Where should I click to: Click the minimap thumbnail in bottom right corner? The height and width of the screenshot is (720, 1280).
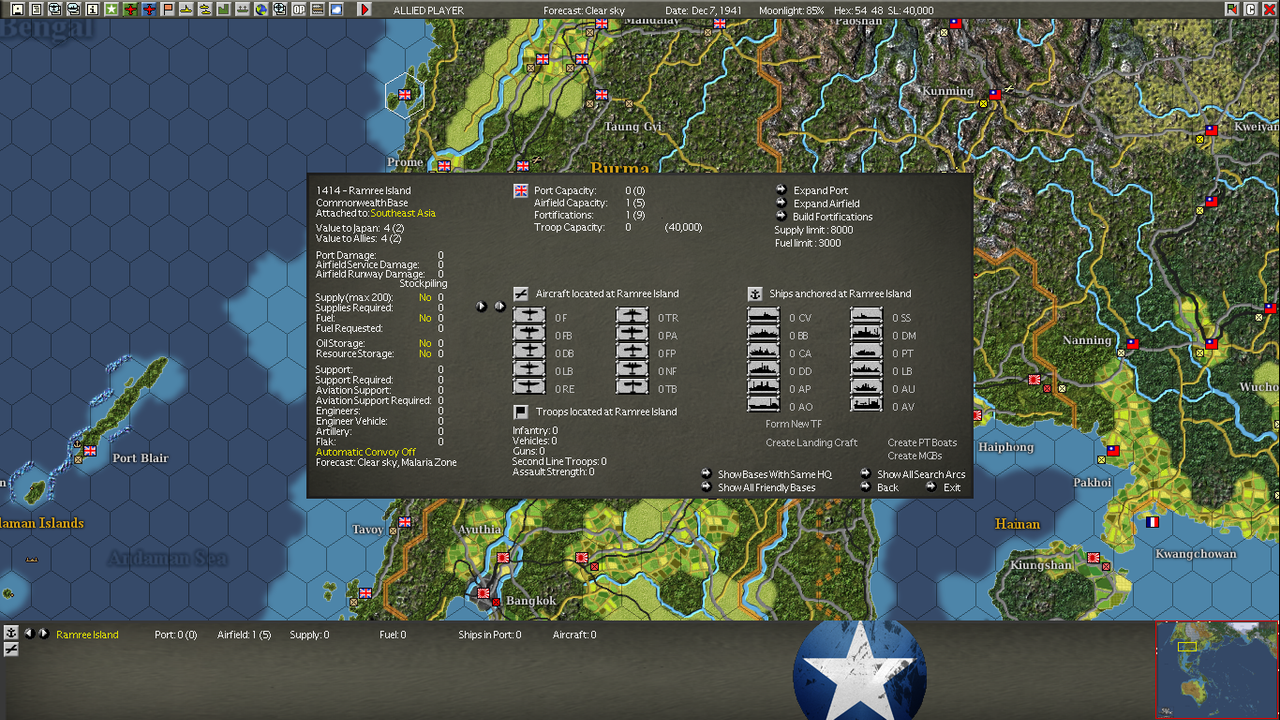click(x=1217, y=669)
